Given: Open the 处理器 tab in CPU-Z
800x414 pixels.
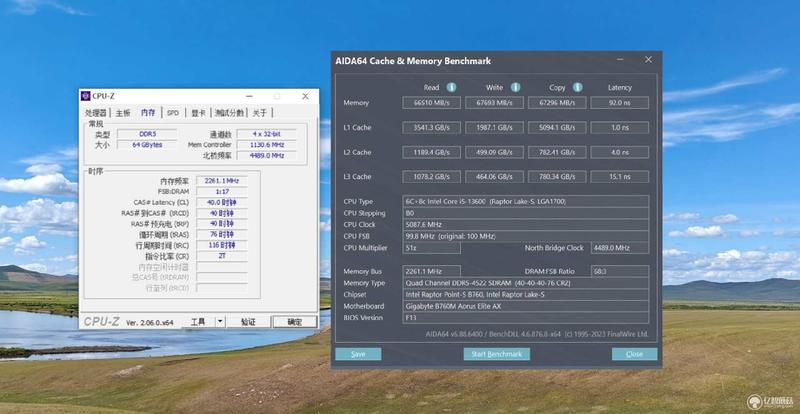Looking at the screenshot, I should pyautogui.click(x=96, y=113).
